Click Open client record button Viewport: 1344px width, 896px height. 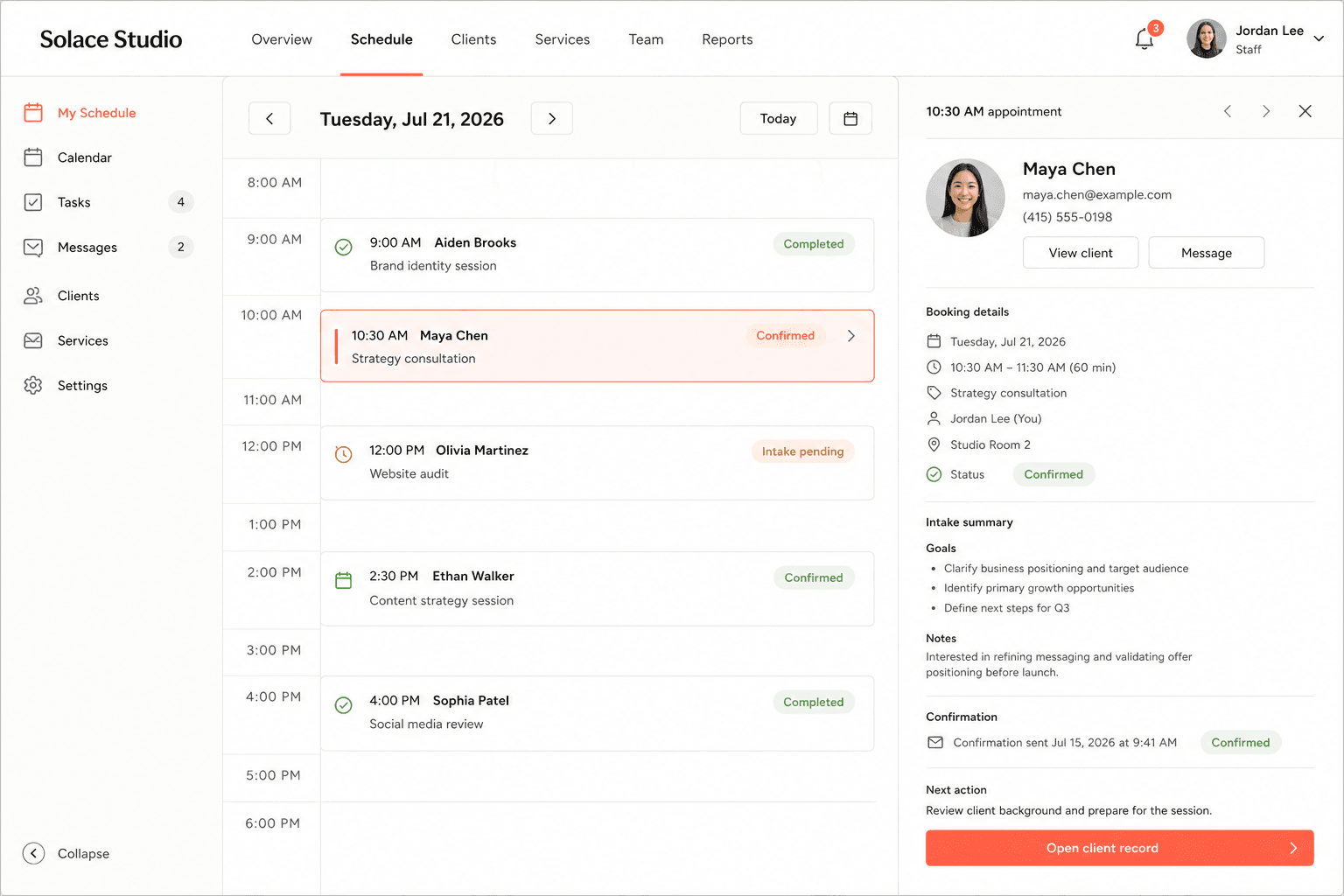click(1120, 848)
